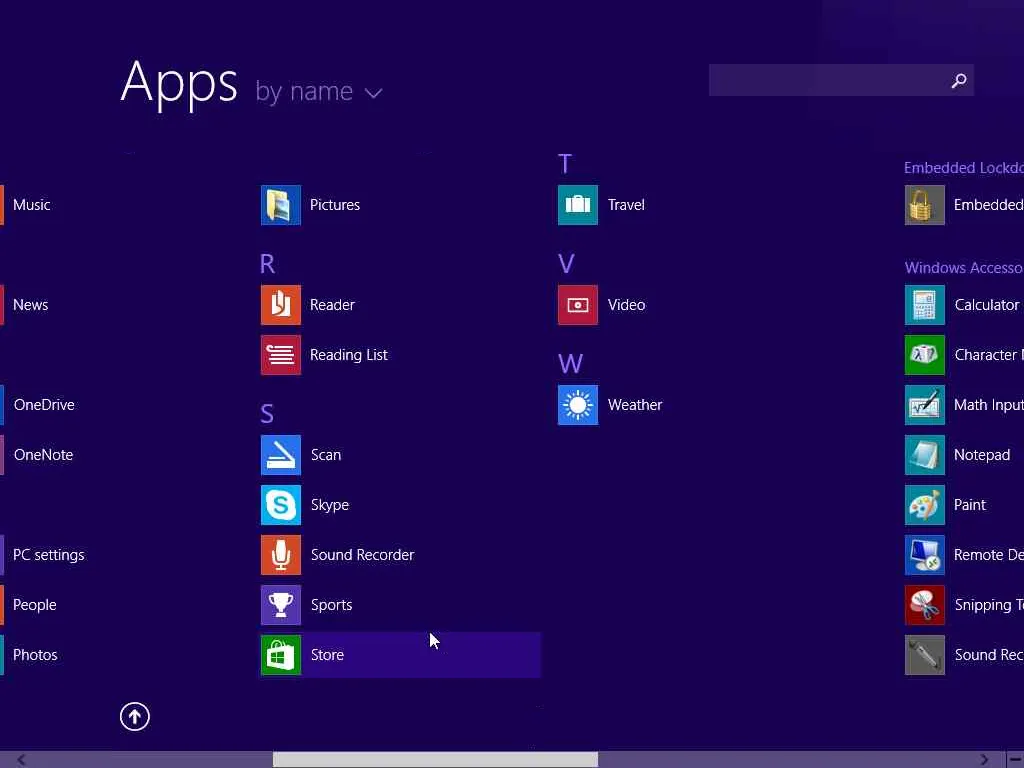This screenshot has height=768, width=1024.
Task: Open the News app label
Action: click(x=30, y=305)
